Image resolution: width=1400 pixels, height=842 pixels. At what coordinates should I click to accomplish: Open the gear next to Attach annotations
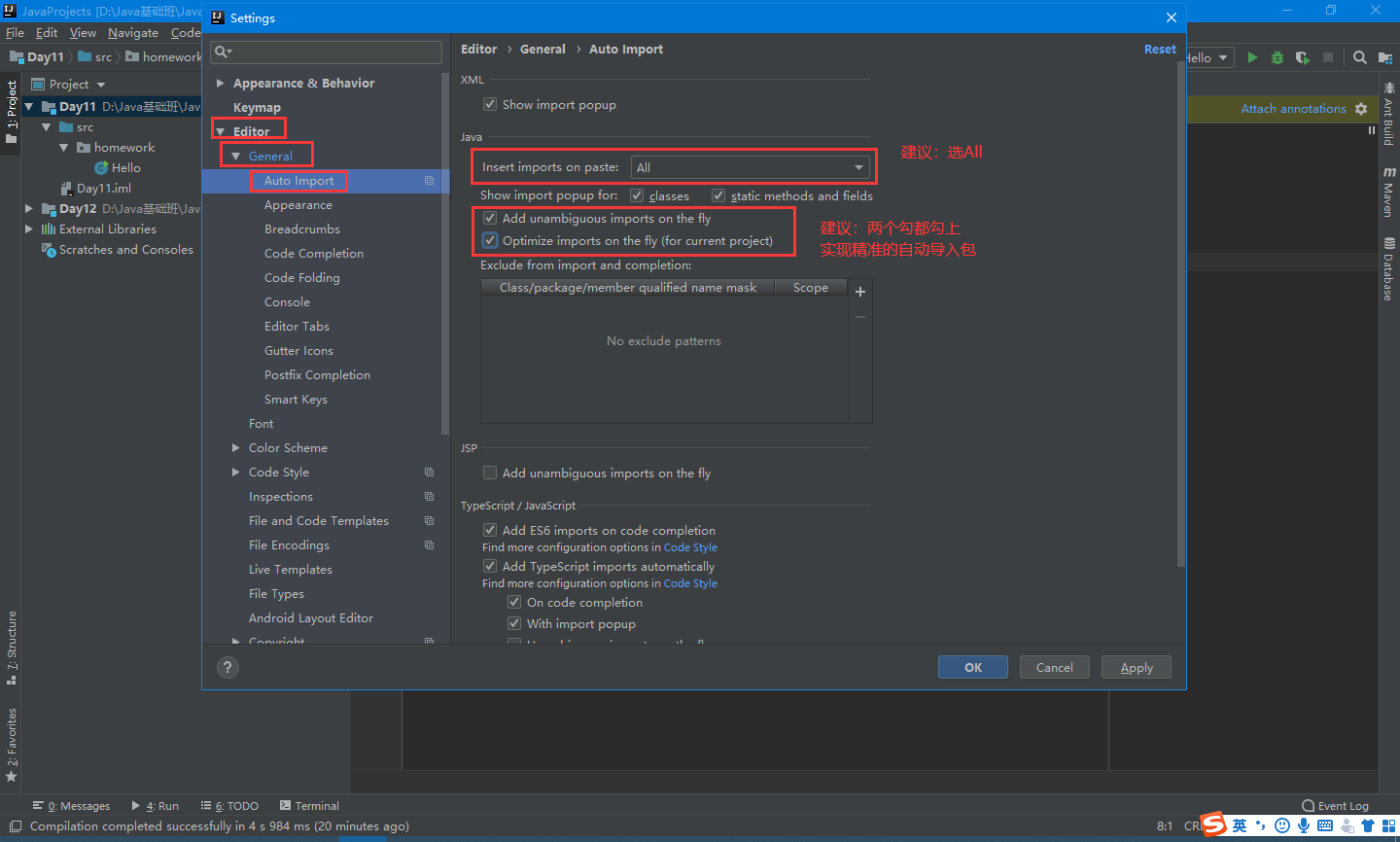[x=1361, y=109]
